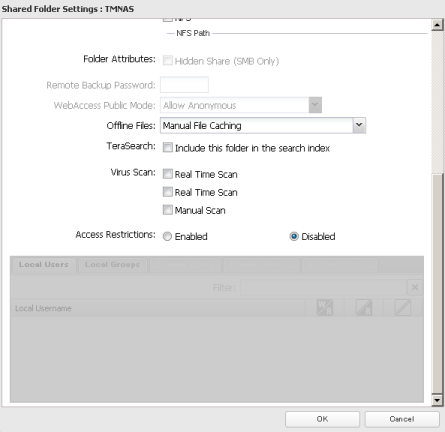Click the TeraSearch label
Image resolution: width=445 pixels, height=432 pixels.
(131, 146)
